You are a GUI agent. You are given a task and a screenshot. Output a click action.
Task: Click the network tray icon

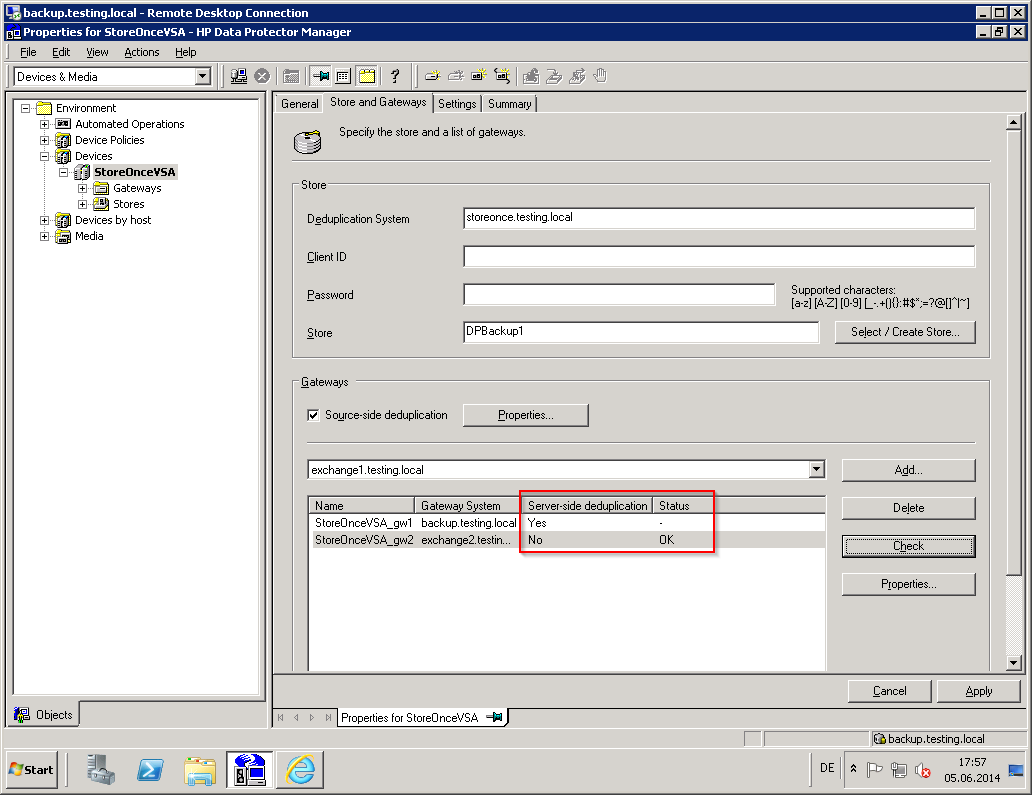pos(898,769)
